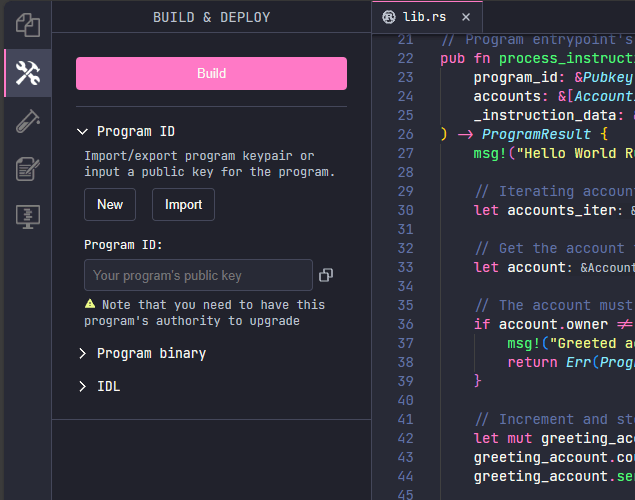Click the BUILD & DEPLOY panel header
635x500 pixels.
211,17
